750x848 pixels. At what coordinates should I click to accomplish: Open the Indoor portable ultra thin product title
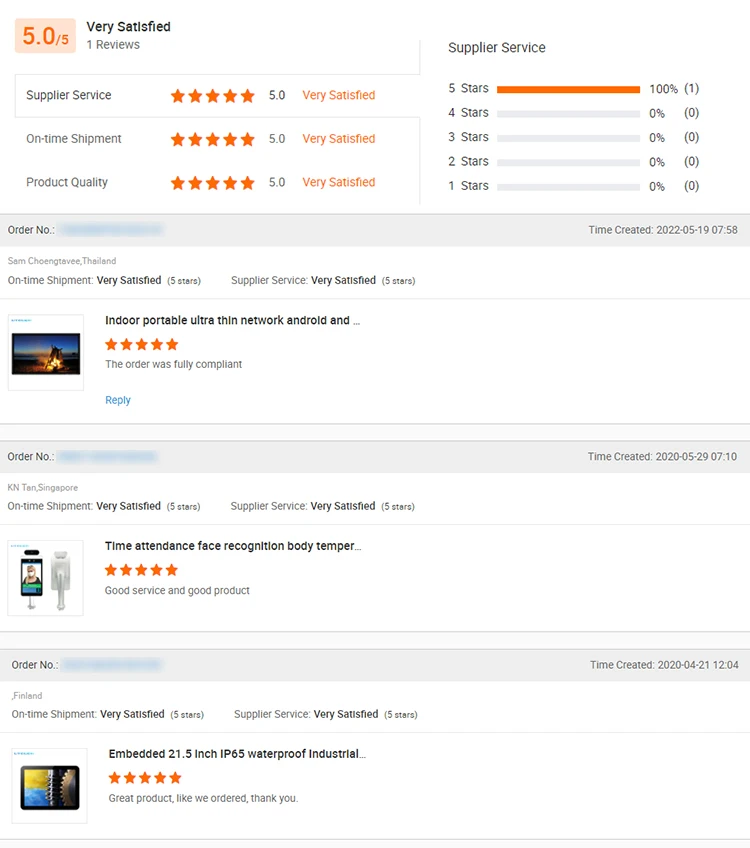click(x=232, y=321)
